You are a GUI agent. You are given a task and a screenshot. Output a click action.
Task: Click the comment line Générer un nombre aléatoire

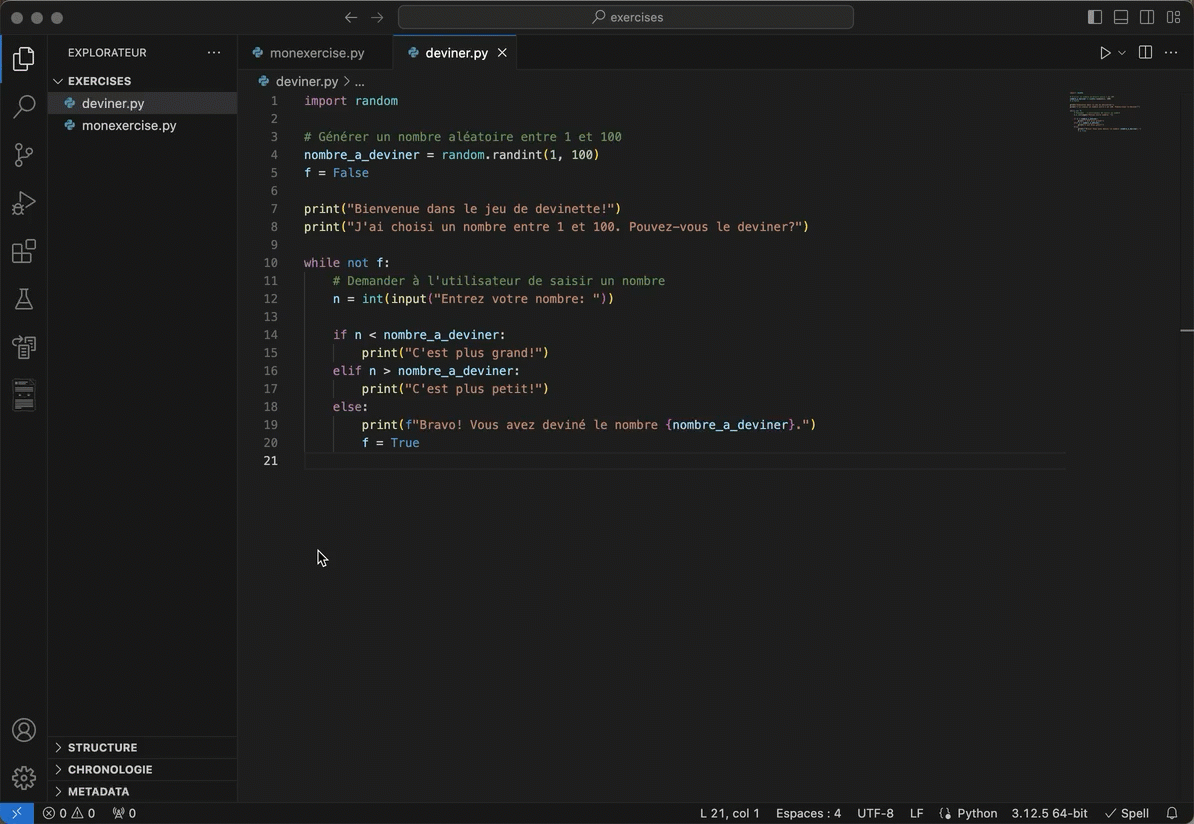point(462,137)
